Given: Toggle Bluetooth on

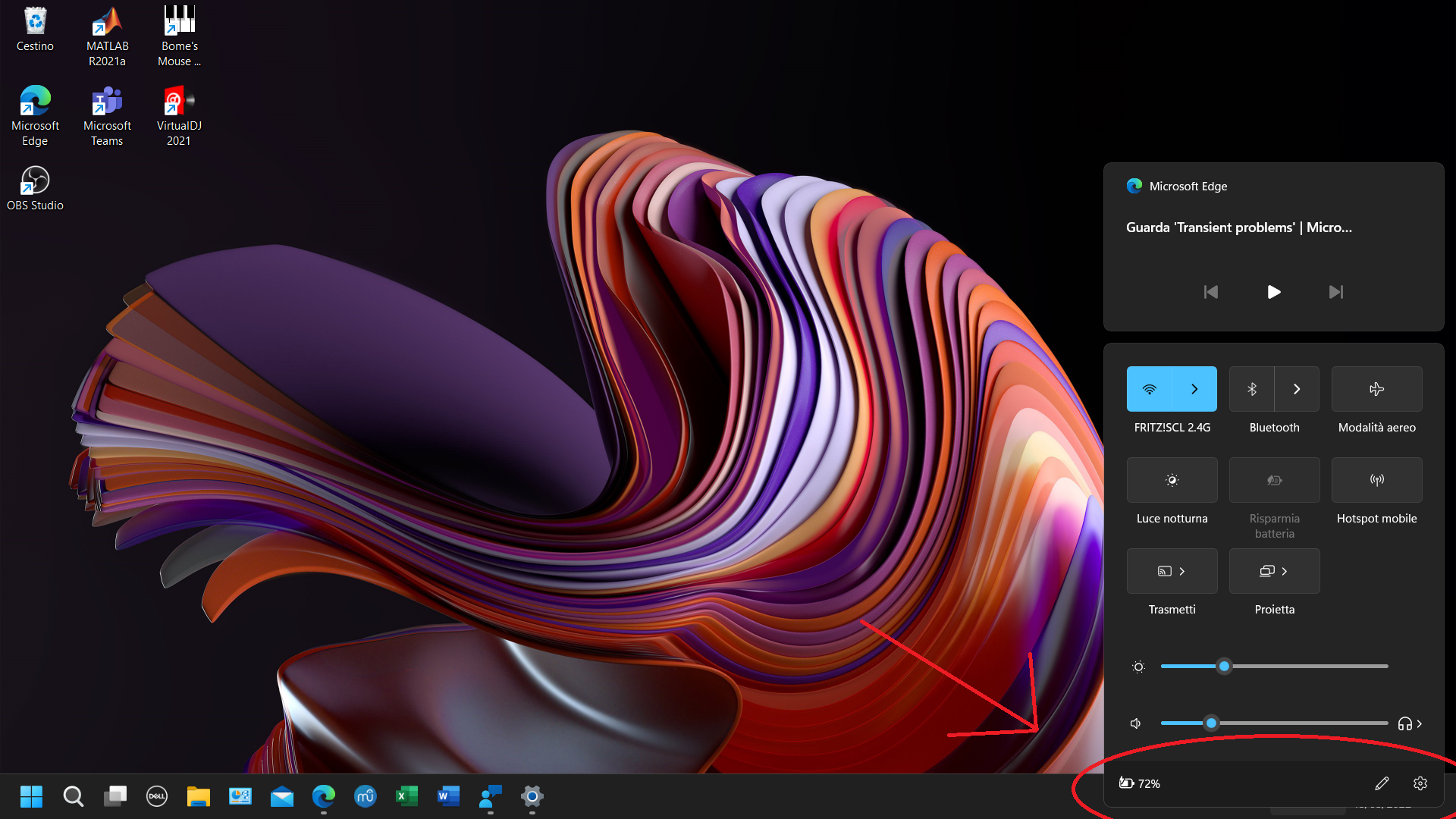Looking at the screenshot, I should 1252,389.
